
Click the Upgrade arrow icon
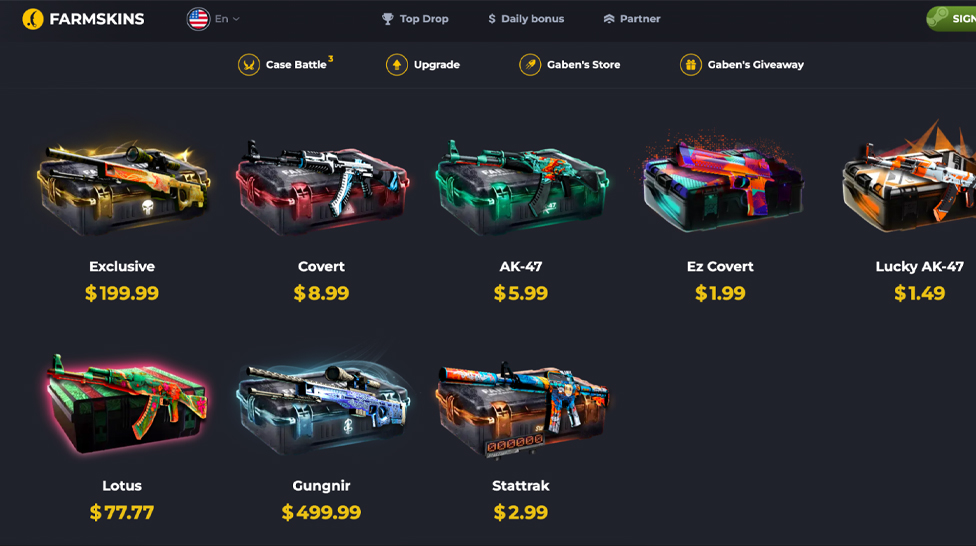pos(396,65)
